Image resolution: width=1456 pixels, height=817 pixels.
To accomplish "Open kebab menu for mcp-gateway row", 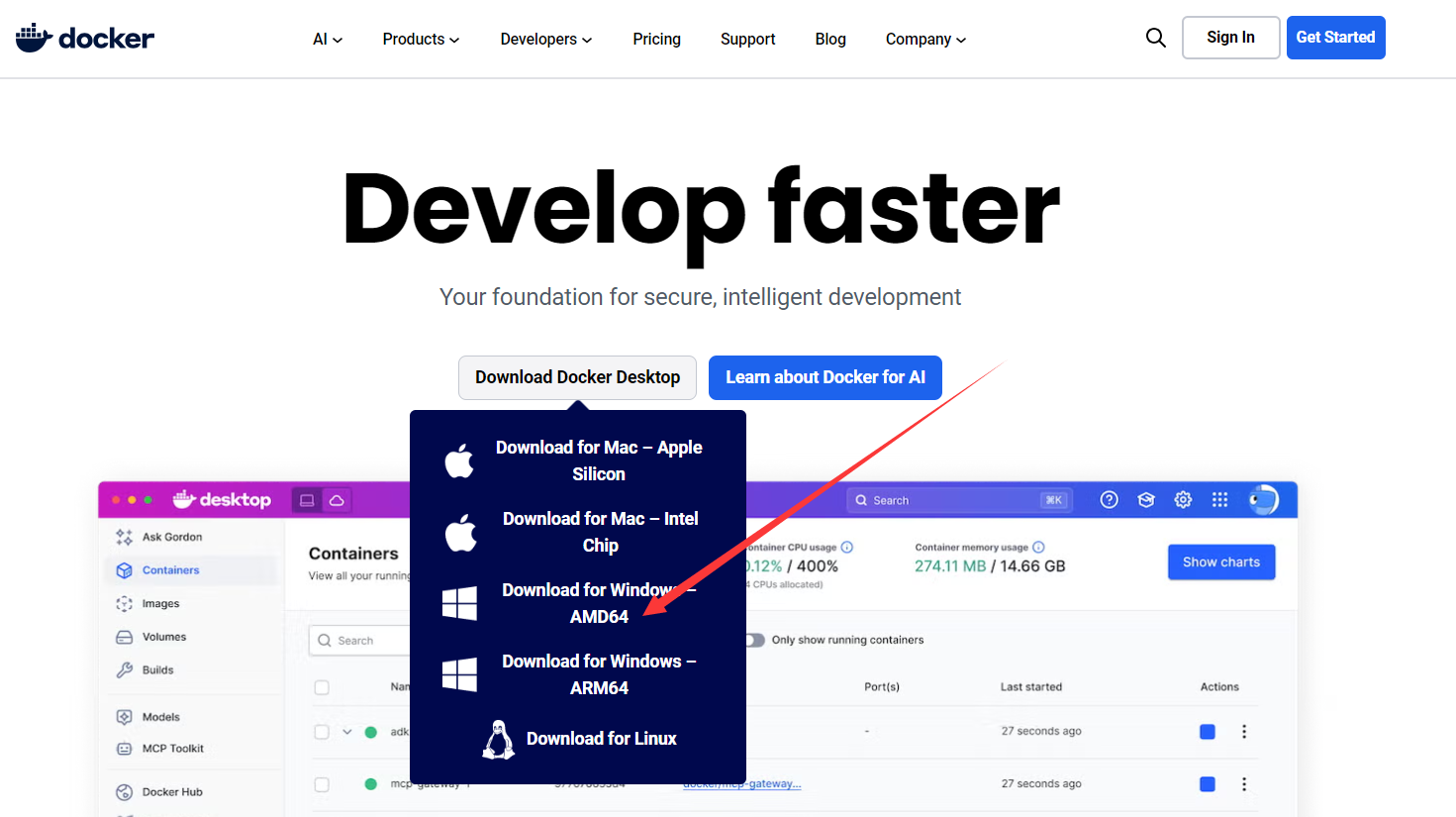I will click(x=1244, y=784).
